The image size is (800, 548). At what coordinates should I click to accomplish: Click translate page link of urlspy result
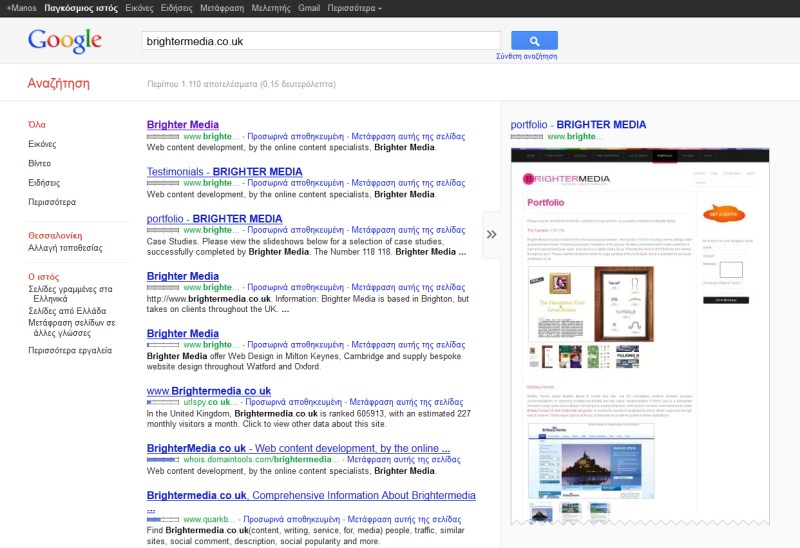406,402
